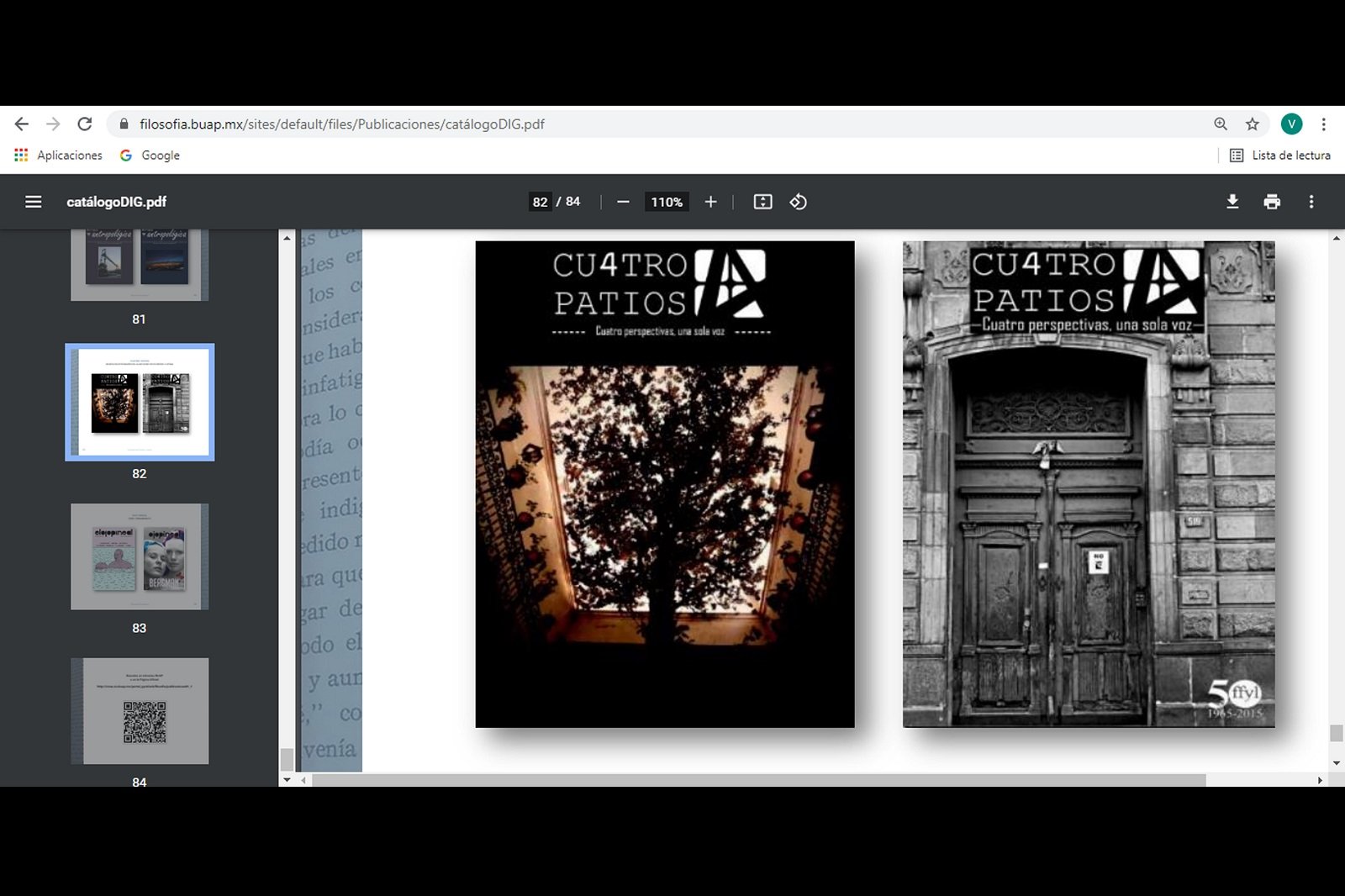The width and height of the screenshot is (1345, 896).
Task: Select the page 83 thumbnail
Action: [x=140, y=556]
